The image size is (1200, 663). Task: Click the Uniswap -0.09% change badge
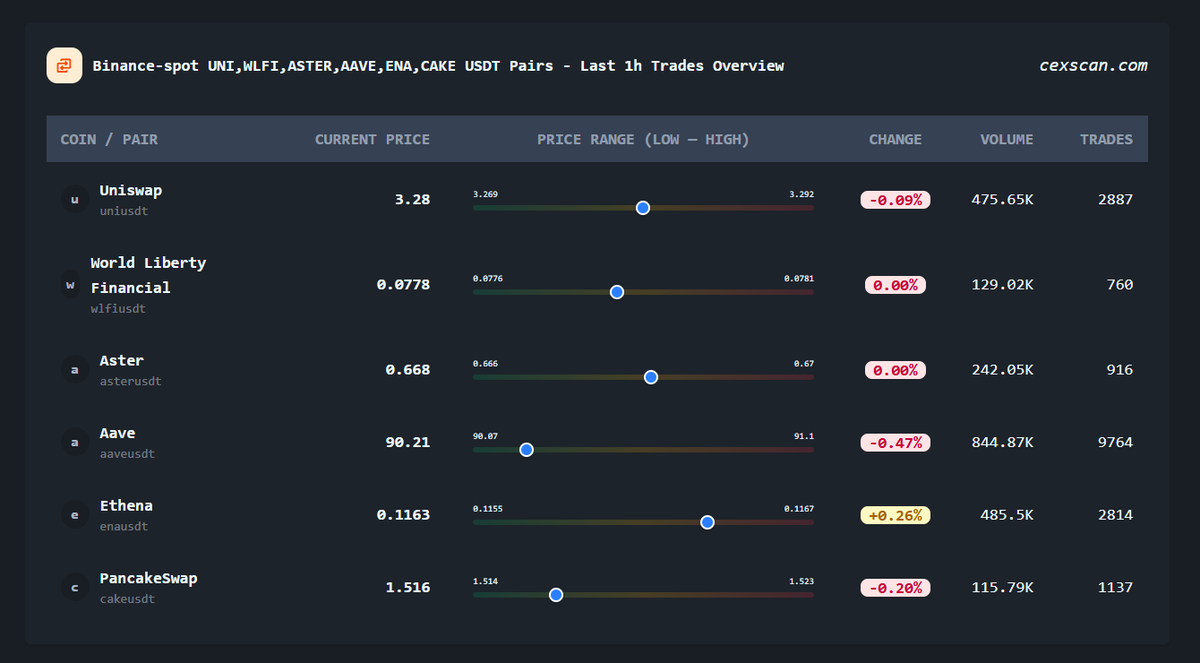(x=894, y=199)
